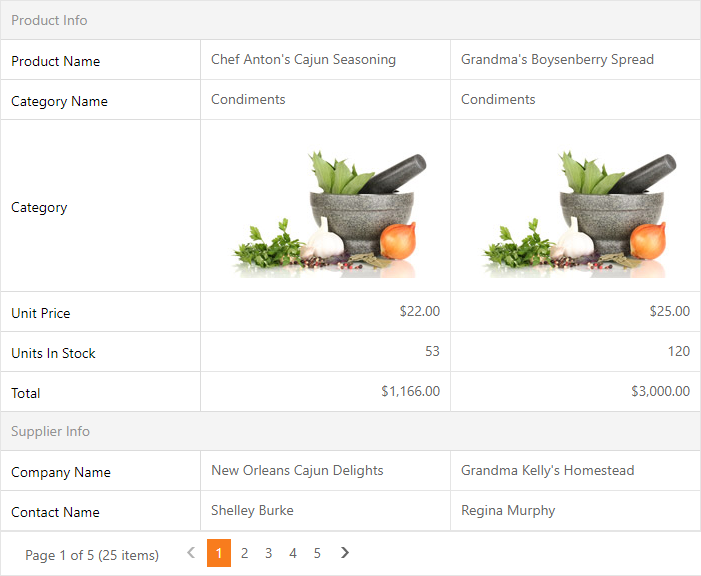Go to the next pager page arrow
Screen dimensions: 701x576
pos(345,553)
